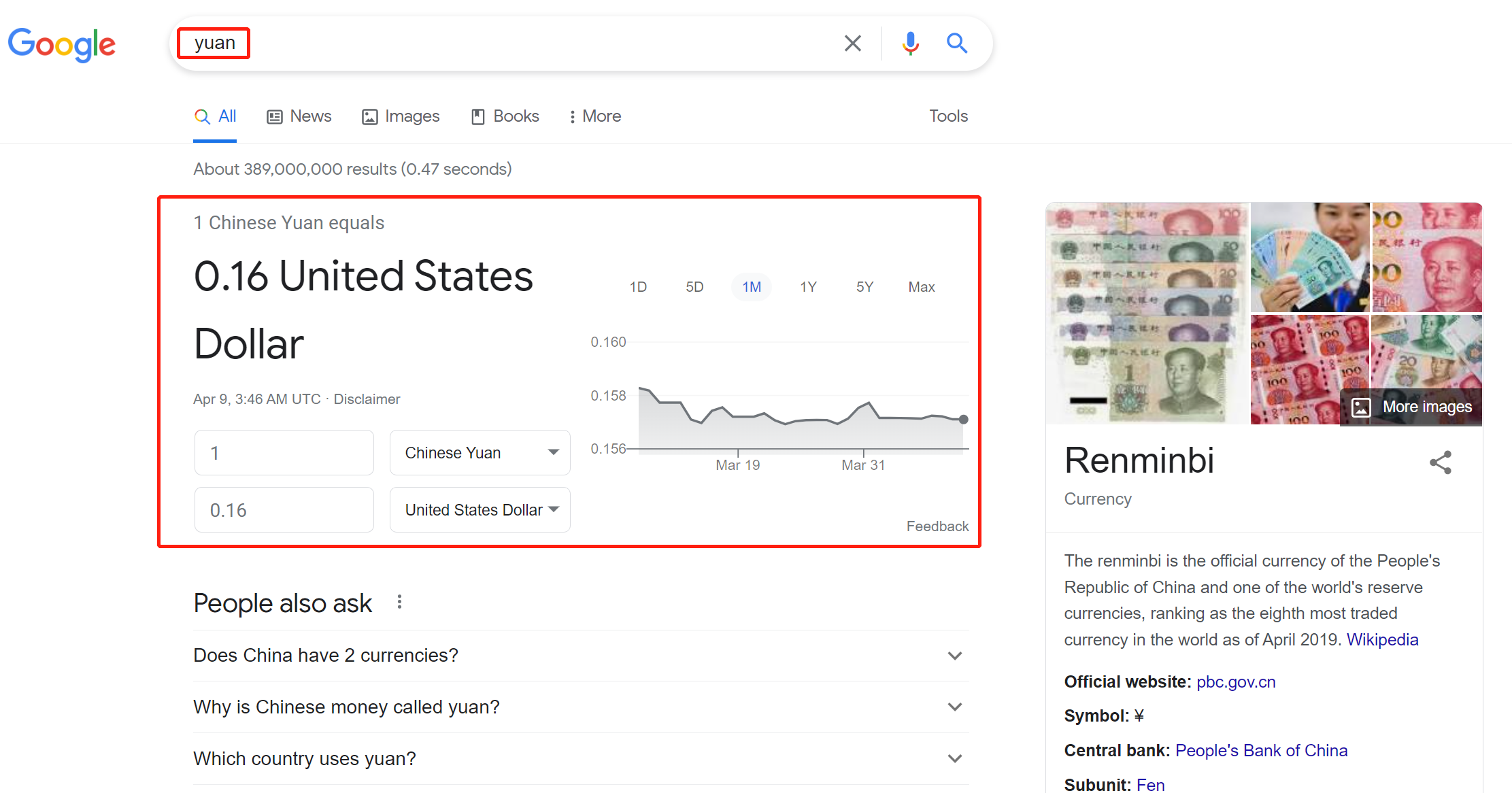This screenshot has width=1512, height=793.
Task: Open the Tools options
Action: [948, 116]
